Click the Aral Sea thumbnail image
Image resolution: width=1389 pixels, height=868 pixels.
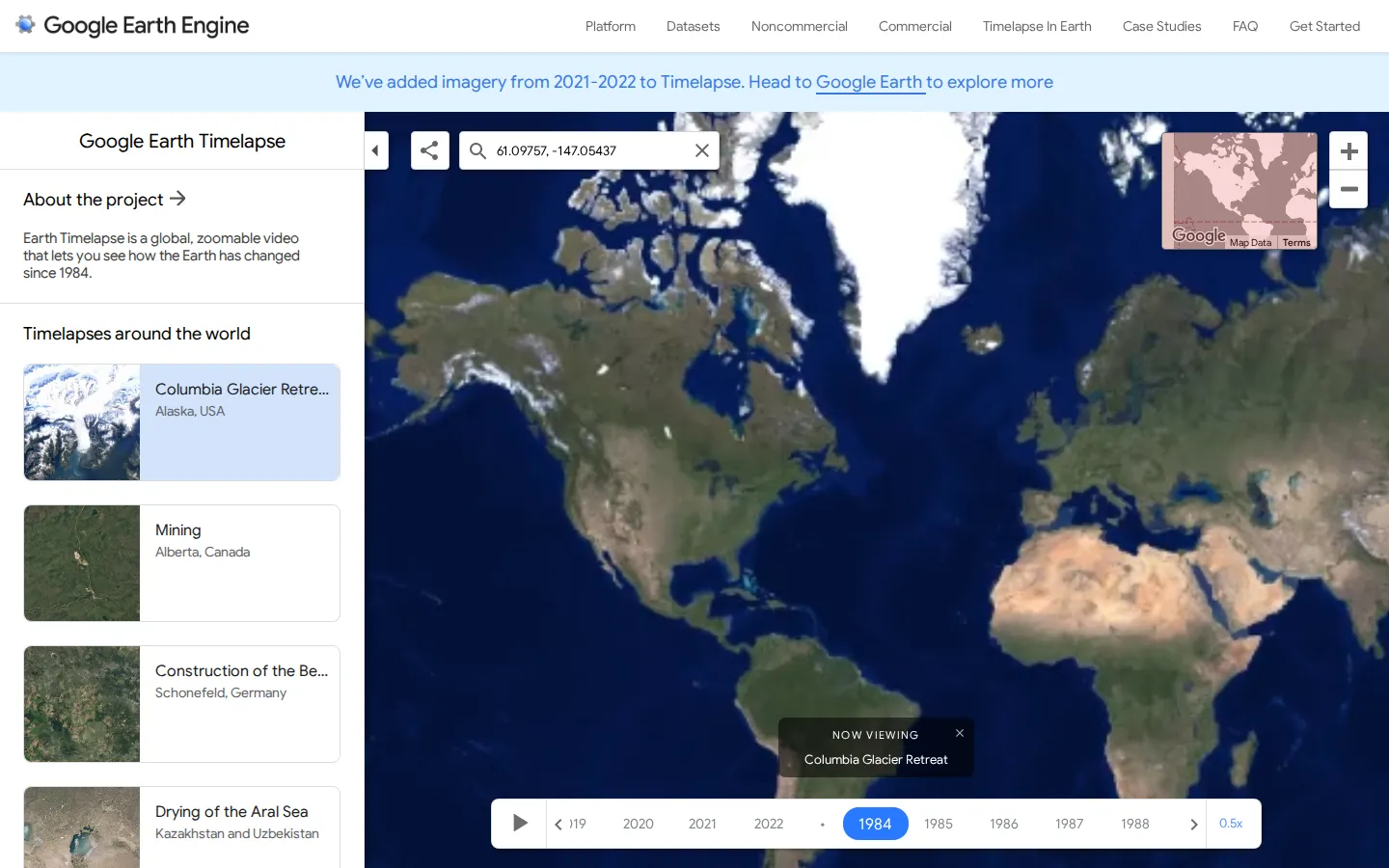82,827
